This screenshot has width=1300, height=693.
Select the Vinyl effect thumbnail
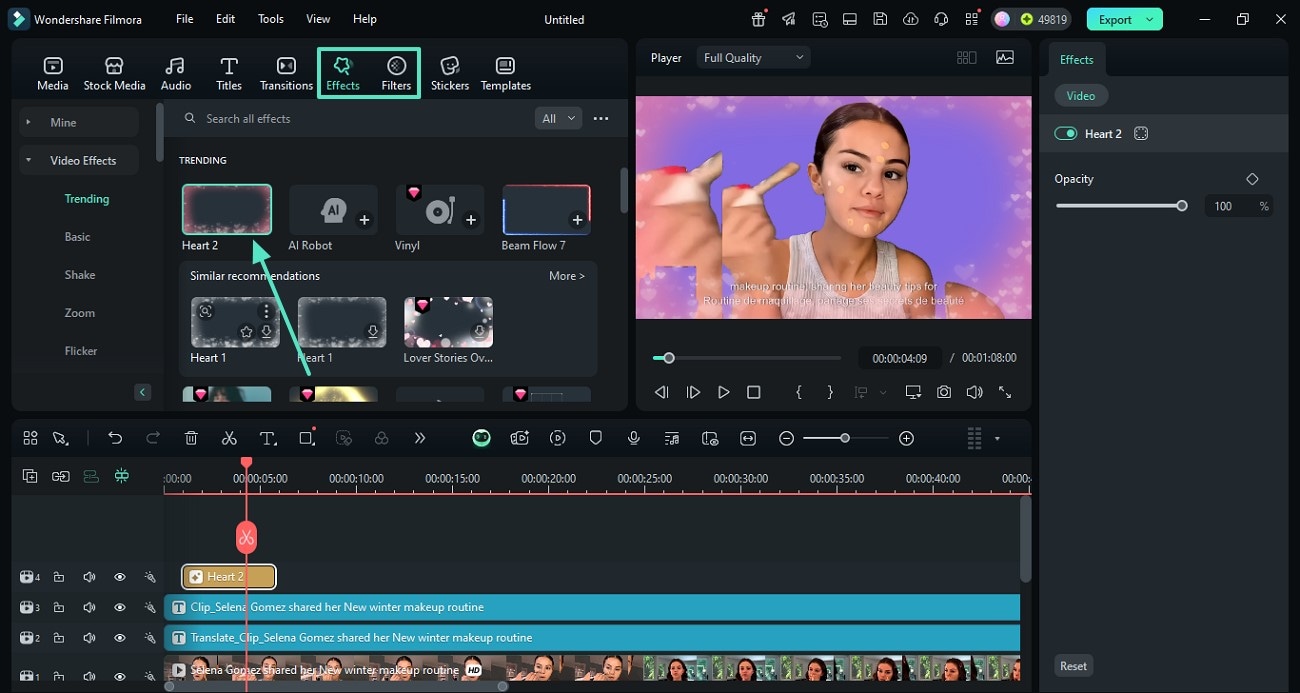pos(440,209)
